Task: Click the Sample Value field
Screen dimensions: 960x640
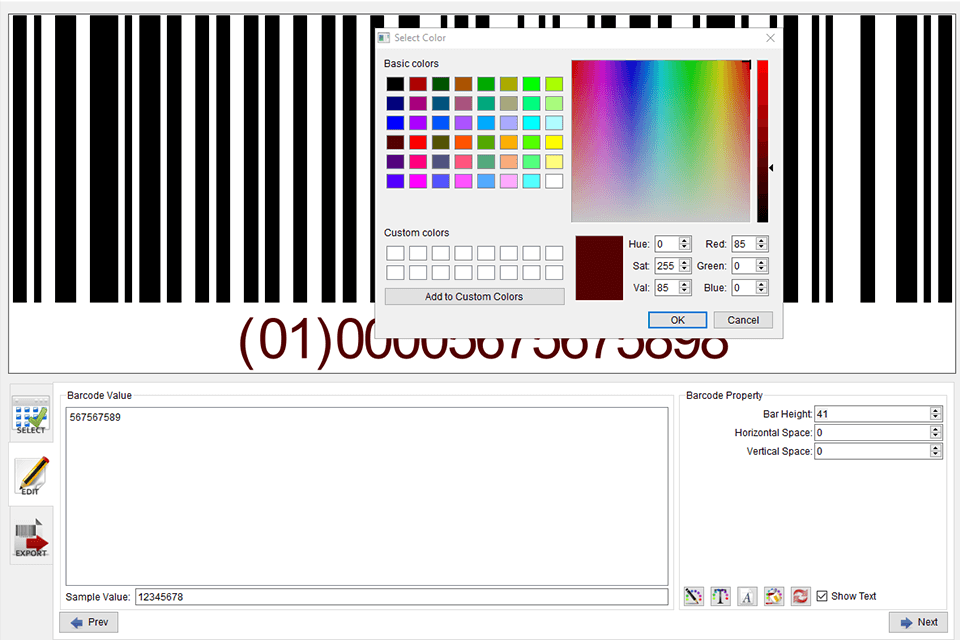Action: (401, 597)
